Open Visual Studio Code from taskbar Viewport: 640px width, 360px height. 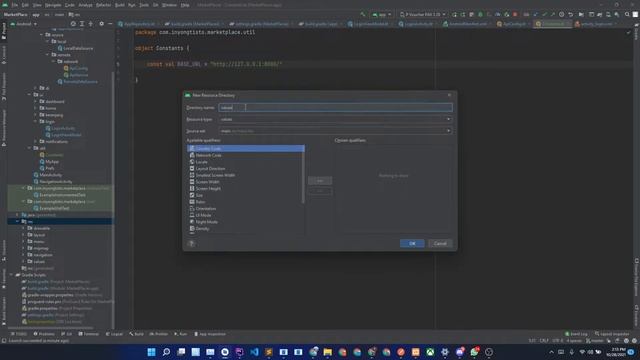(x=254, y=352)
